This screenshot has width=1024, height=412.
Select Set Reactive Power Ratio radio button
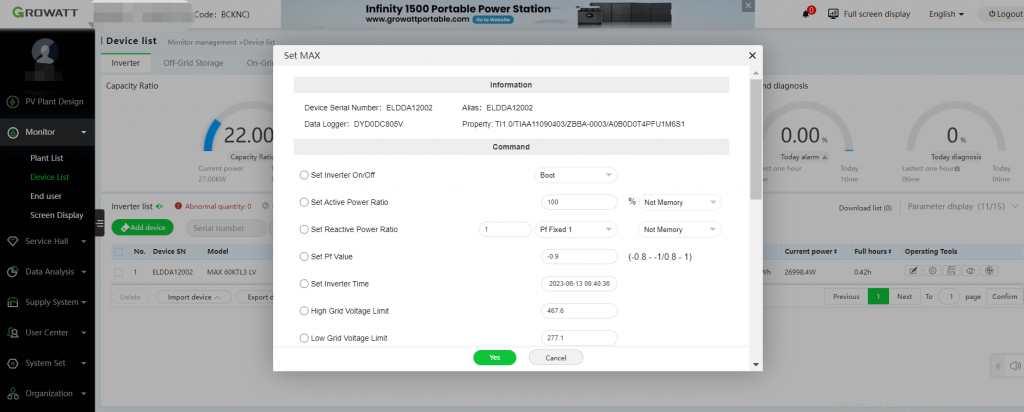tap(304, 229)
